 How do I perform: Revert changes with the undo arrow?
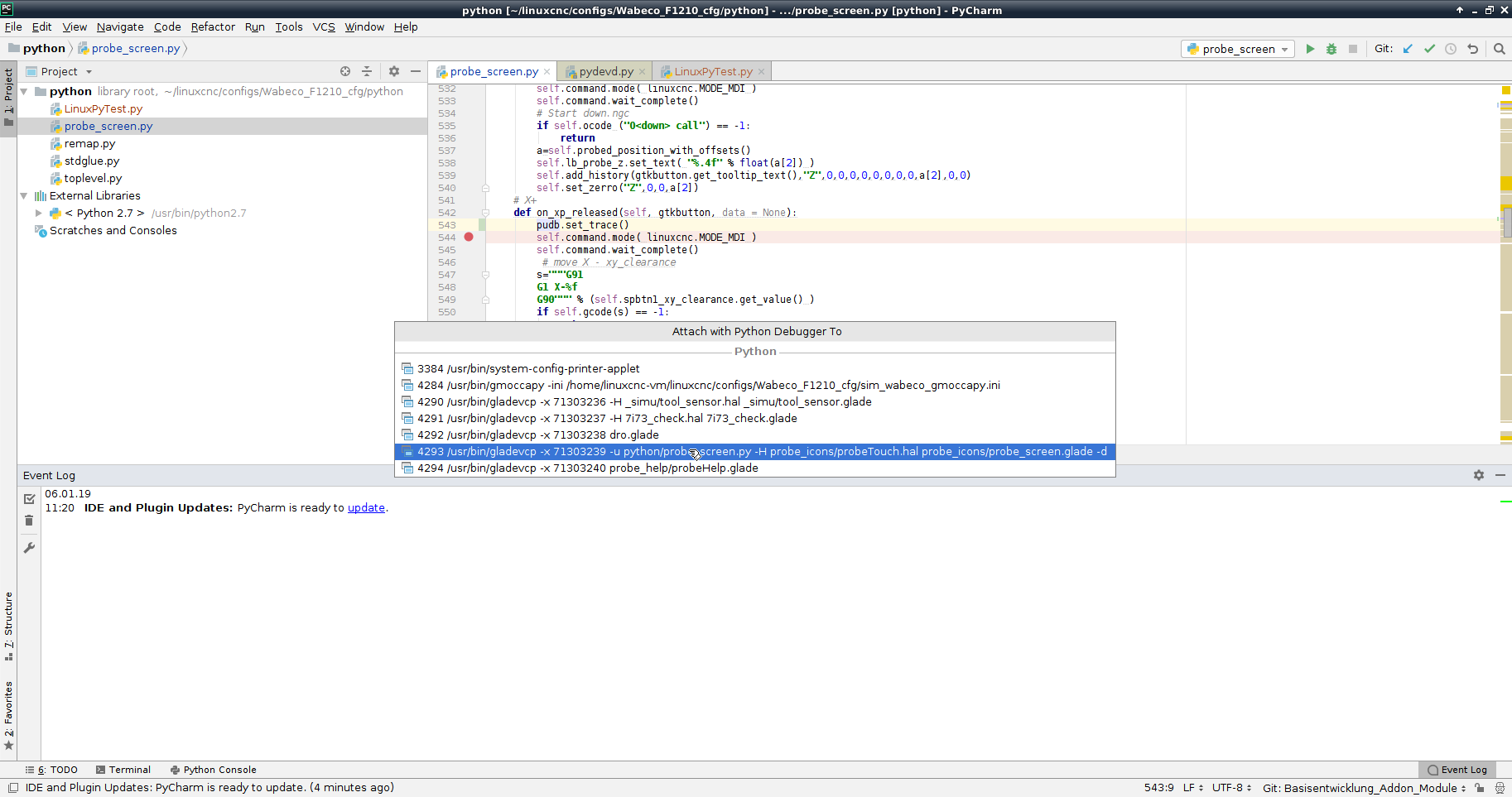[1472, 49]
